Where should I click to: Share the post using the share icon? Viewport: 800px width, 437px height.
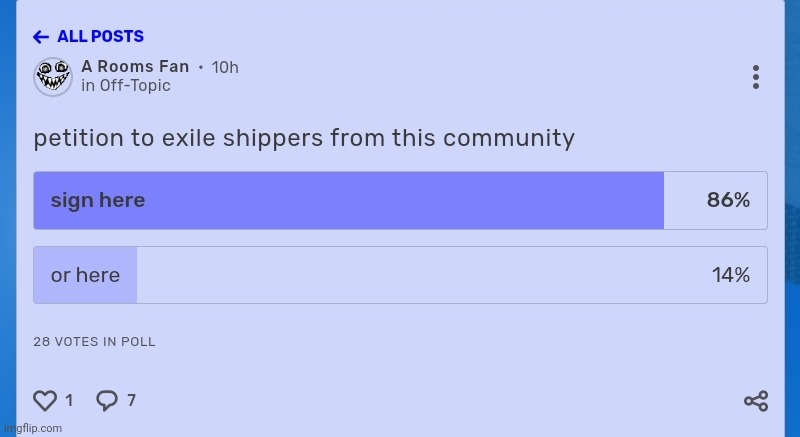coord(756,402)
